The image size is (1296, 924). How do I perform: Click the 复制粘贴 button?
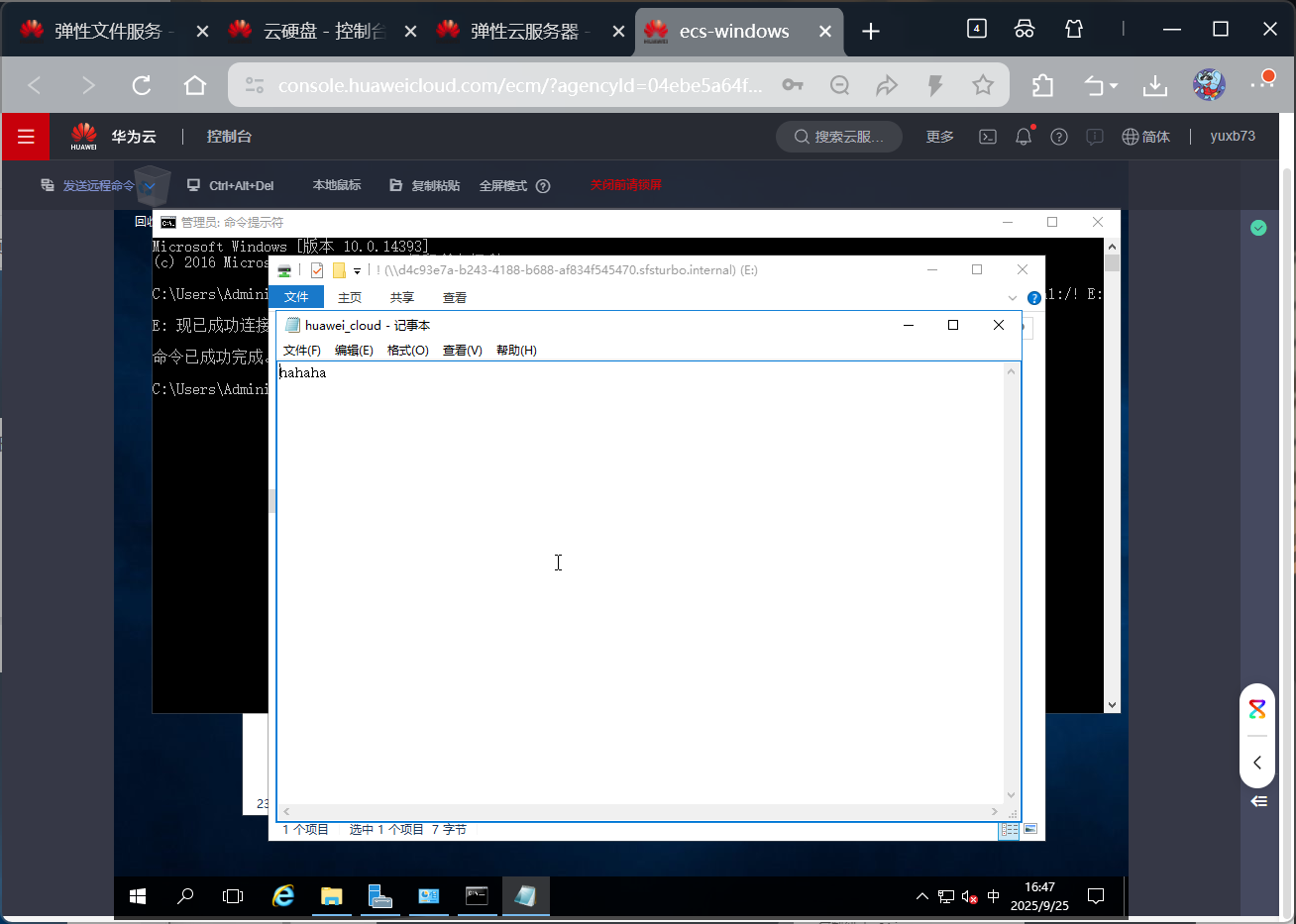click(425, 186)
